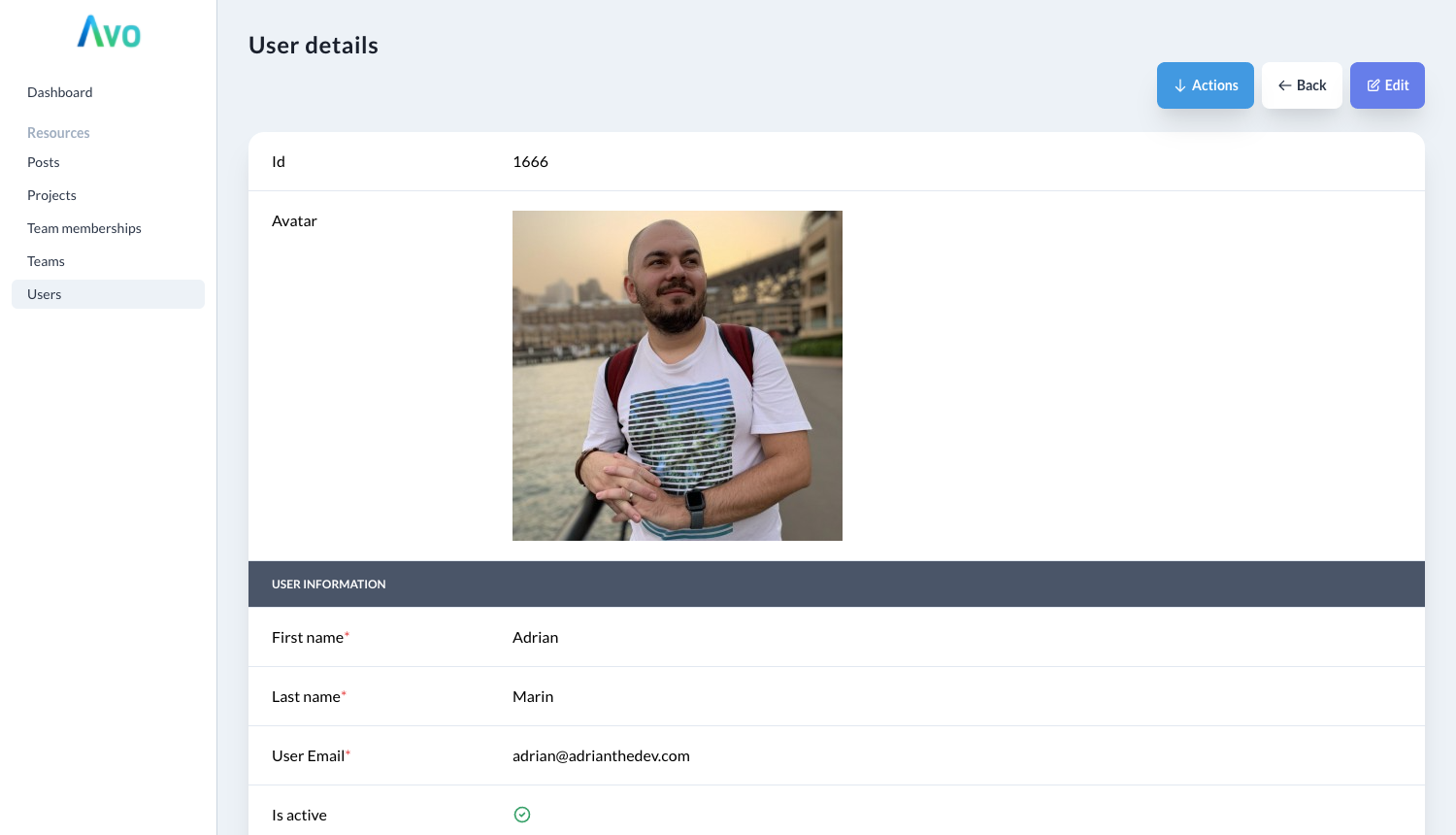1456x835 pixels.
Task: Click the Is active field label
Action: (299, 815)
